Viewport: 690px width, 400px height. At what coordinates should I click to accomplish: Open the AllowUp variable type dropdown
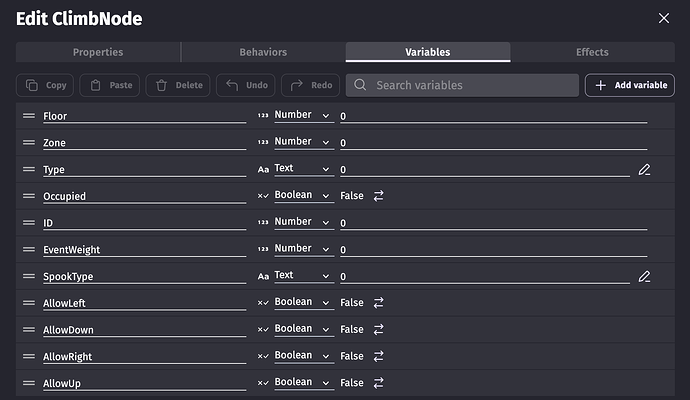tap(304, 382)
